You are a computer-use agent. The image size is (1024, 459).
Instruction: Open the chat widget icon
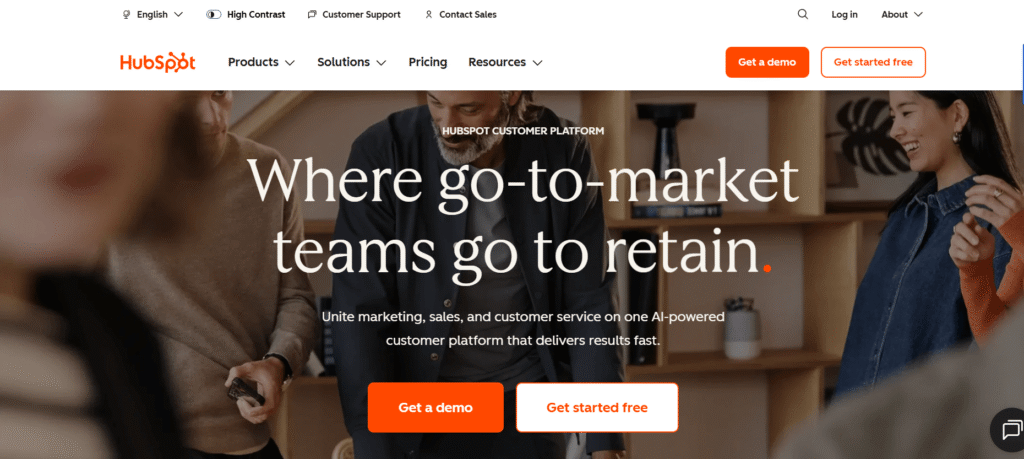(x=1010, y=430)
